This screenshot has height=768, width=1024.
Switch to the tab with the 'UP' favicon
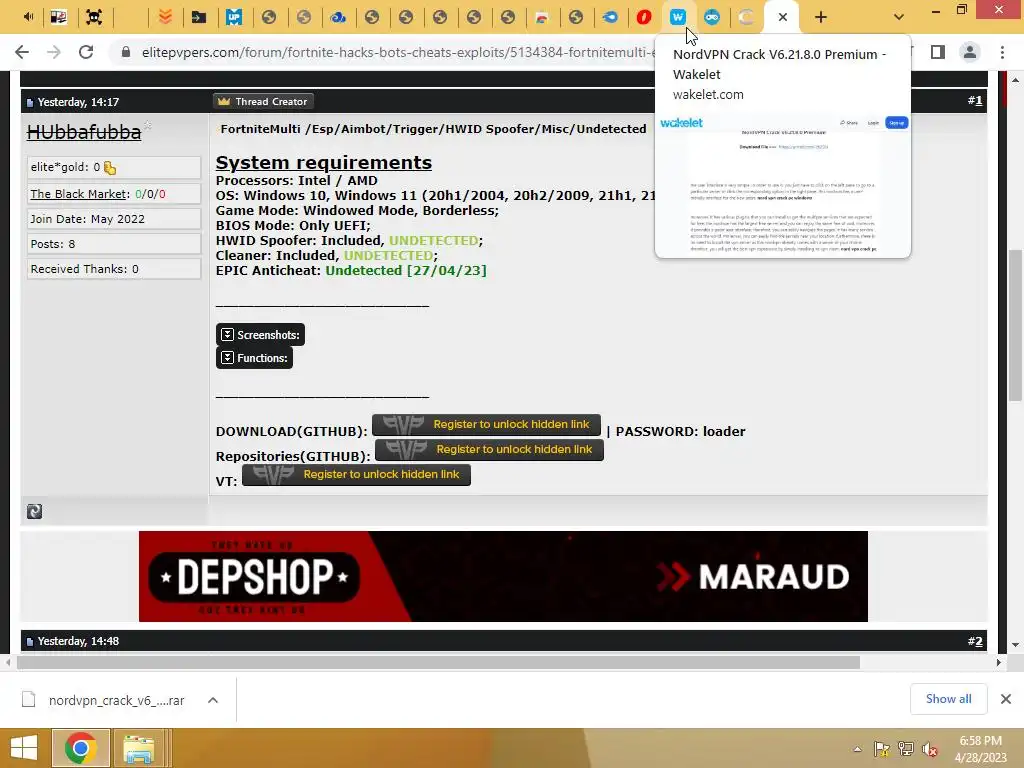[x=234, y=17]
